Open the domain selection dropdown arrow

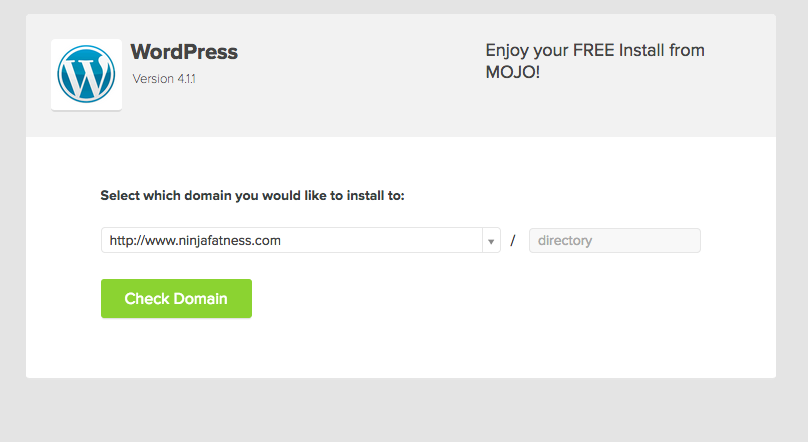click(x=491, y=241)
